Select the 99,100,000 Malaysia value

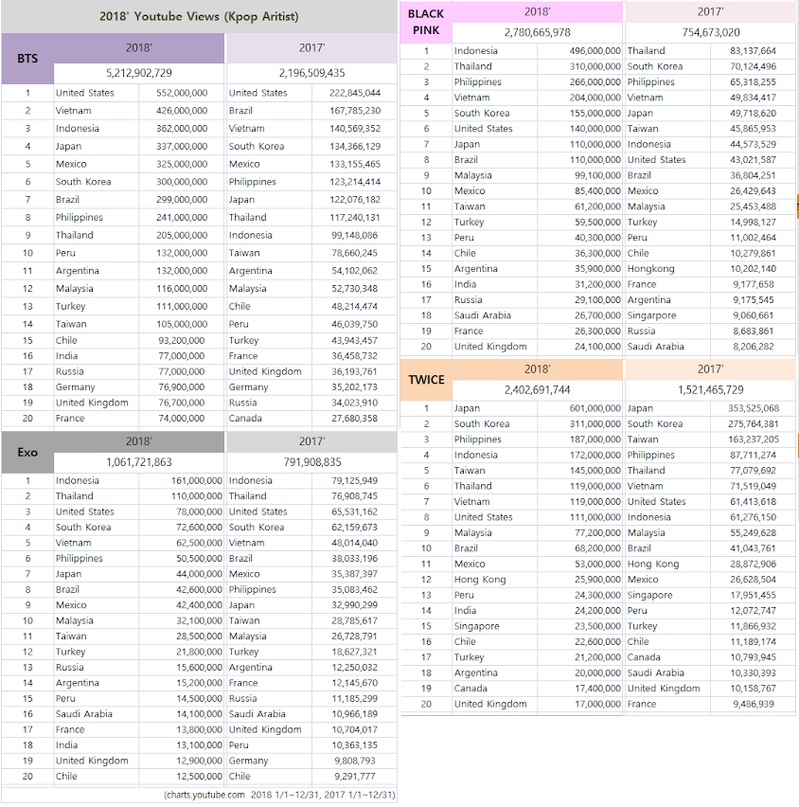[x=597, y=176]
